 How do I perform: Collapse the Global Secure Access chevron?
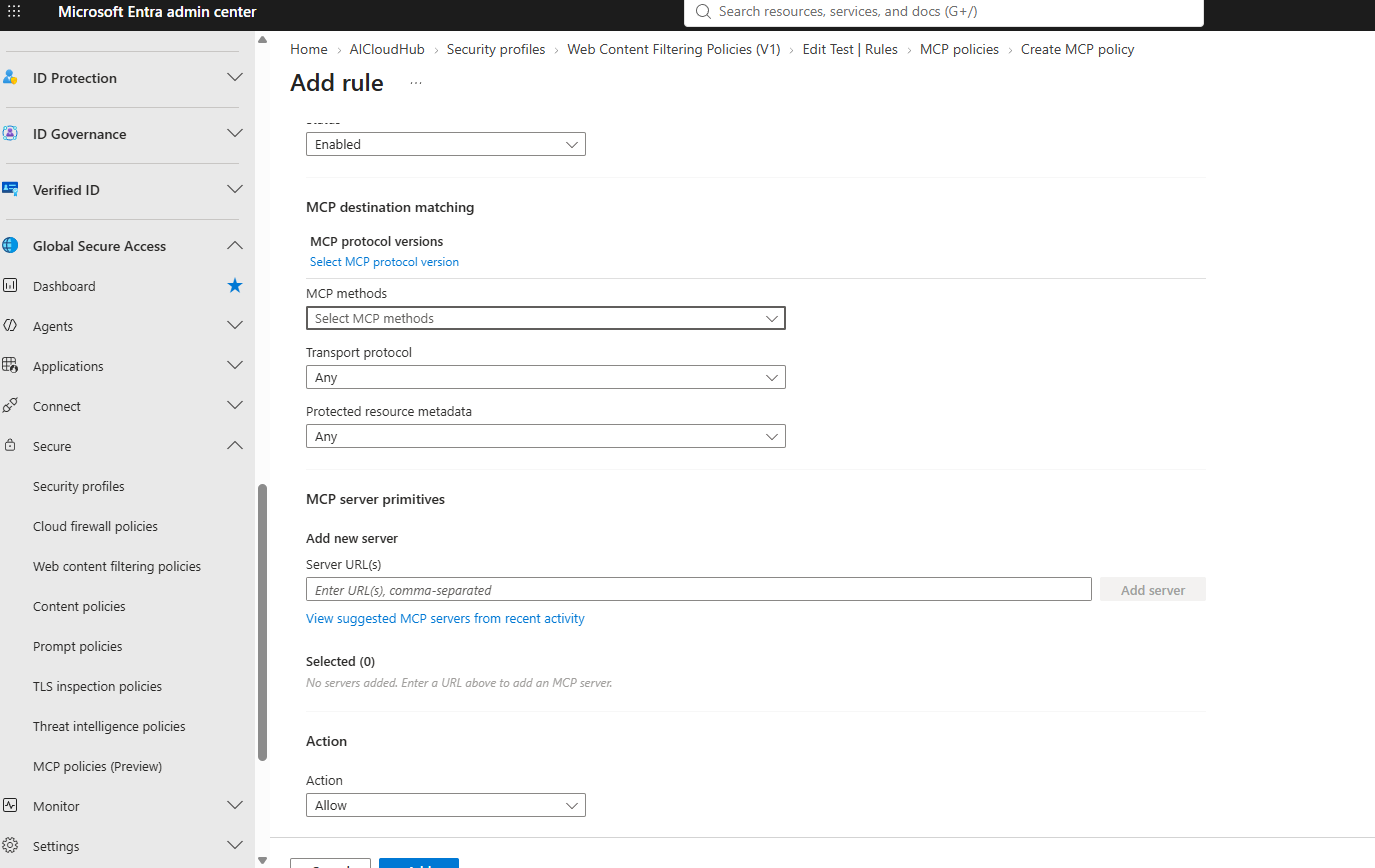235,246
